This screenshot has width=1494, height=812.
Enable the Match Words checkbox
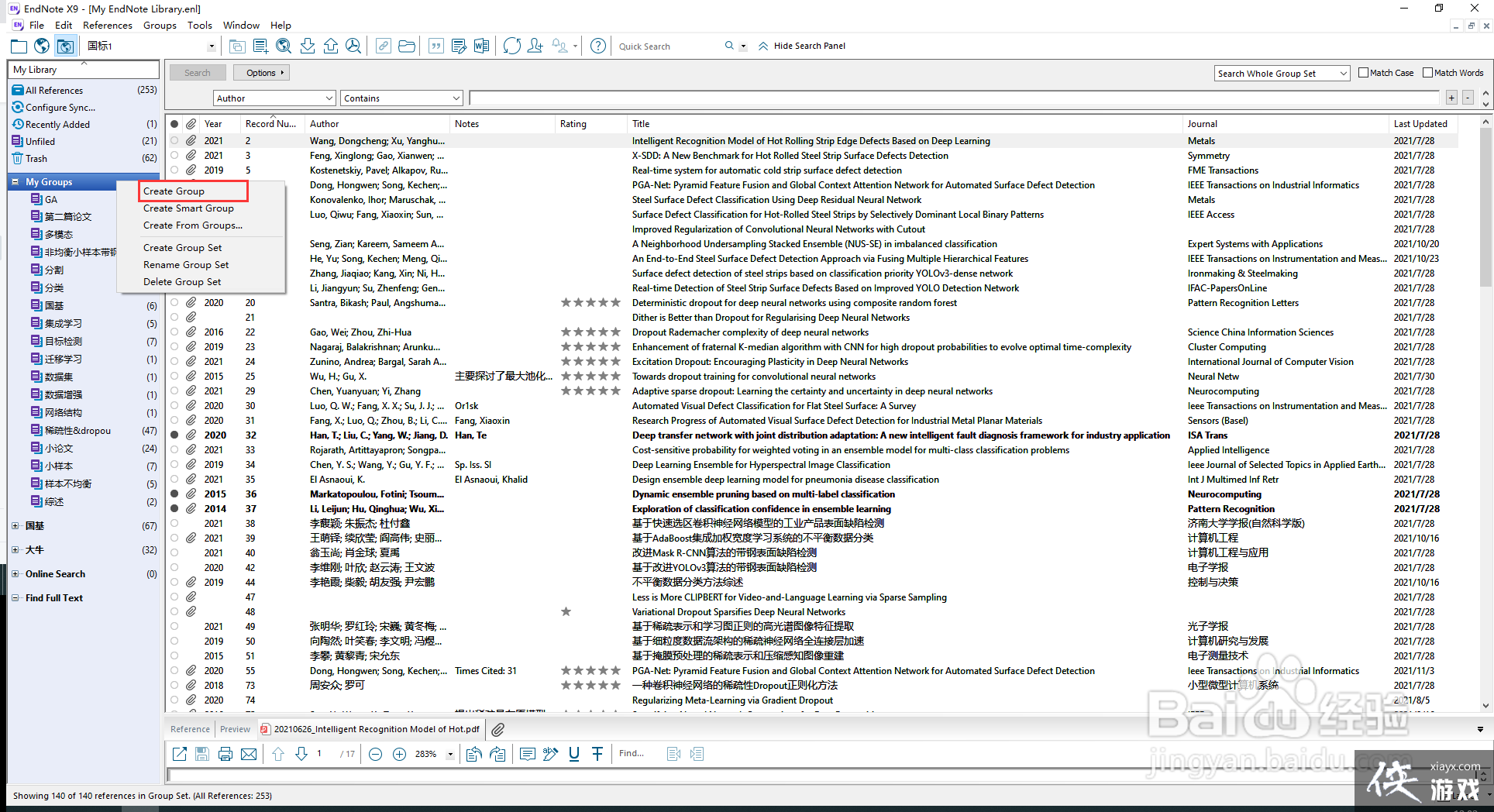click(x=1428, y=73)
